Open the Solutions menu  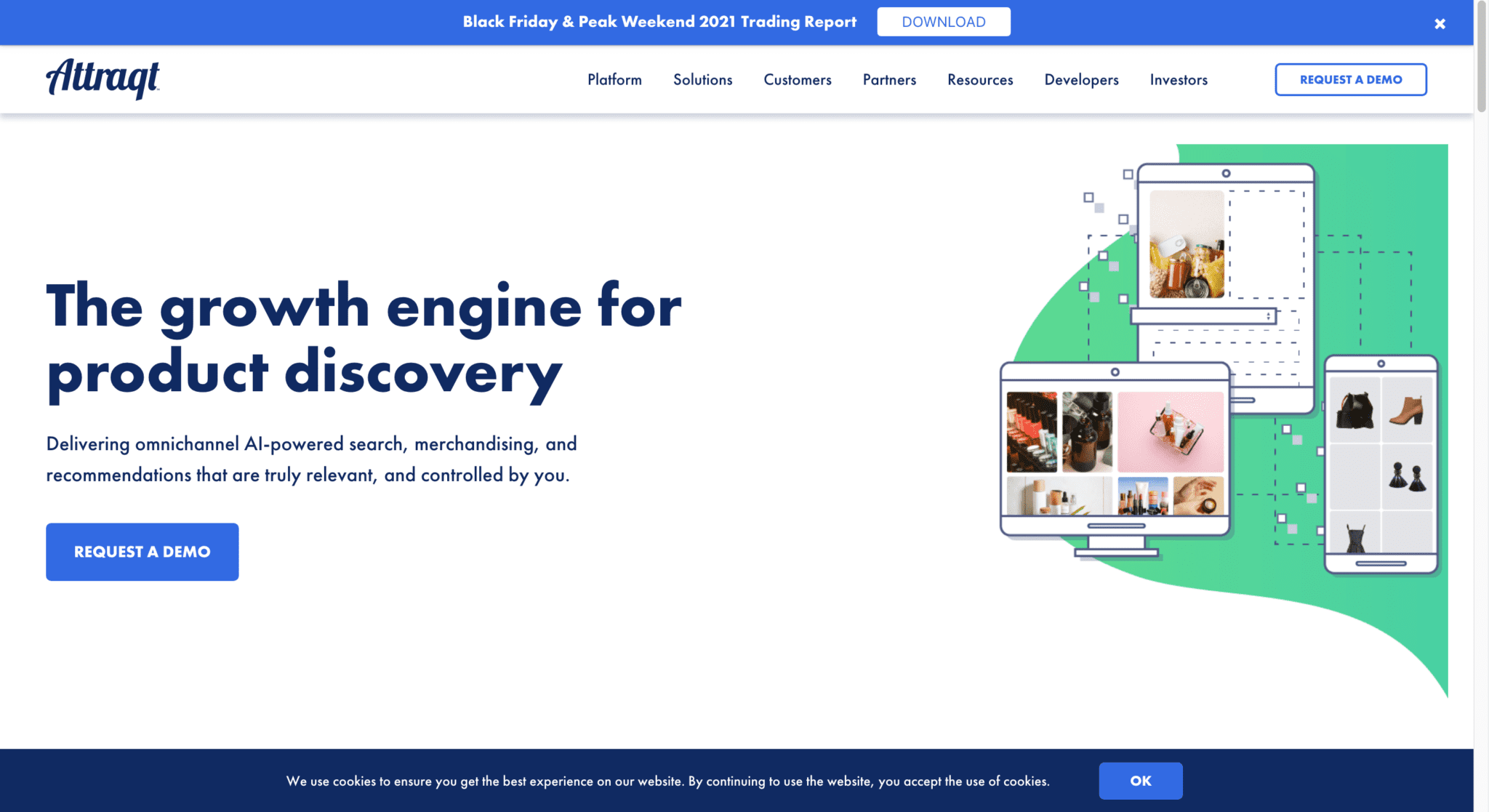click(702, 80)
